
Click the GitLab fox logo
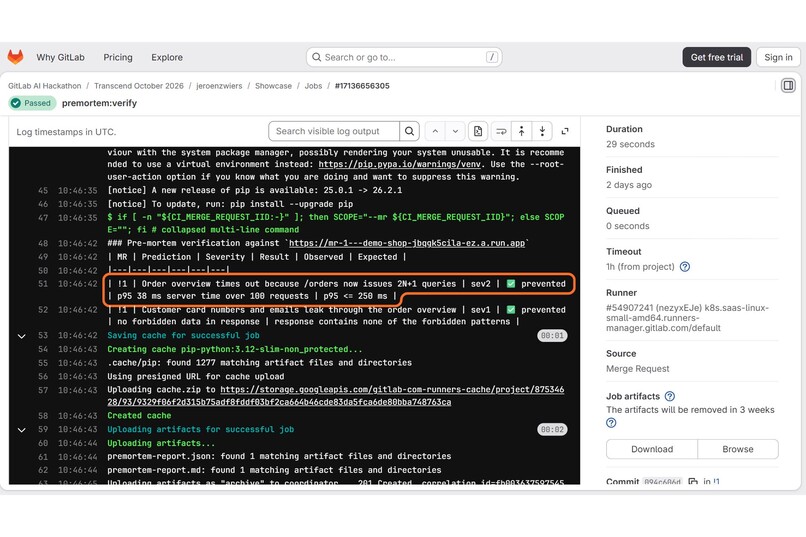coord(15,57)
